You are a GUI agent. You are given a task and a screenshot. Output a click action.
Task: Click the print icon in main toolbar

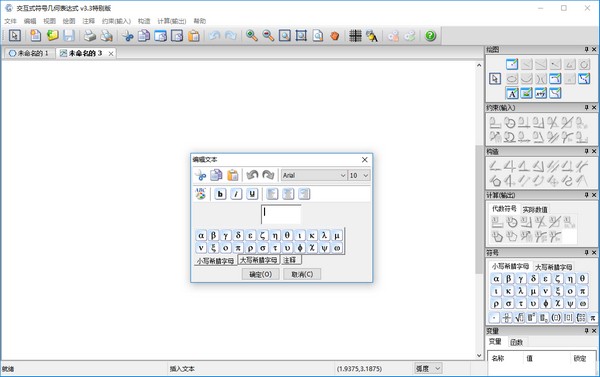pos(90,36)
